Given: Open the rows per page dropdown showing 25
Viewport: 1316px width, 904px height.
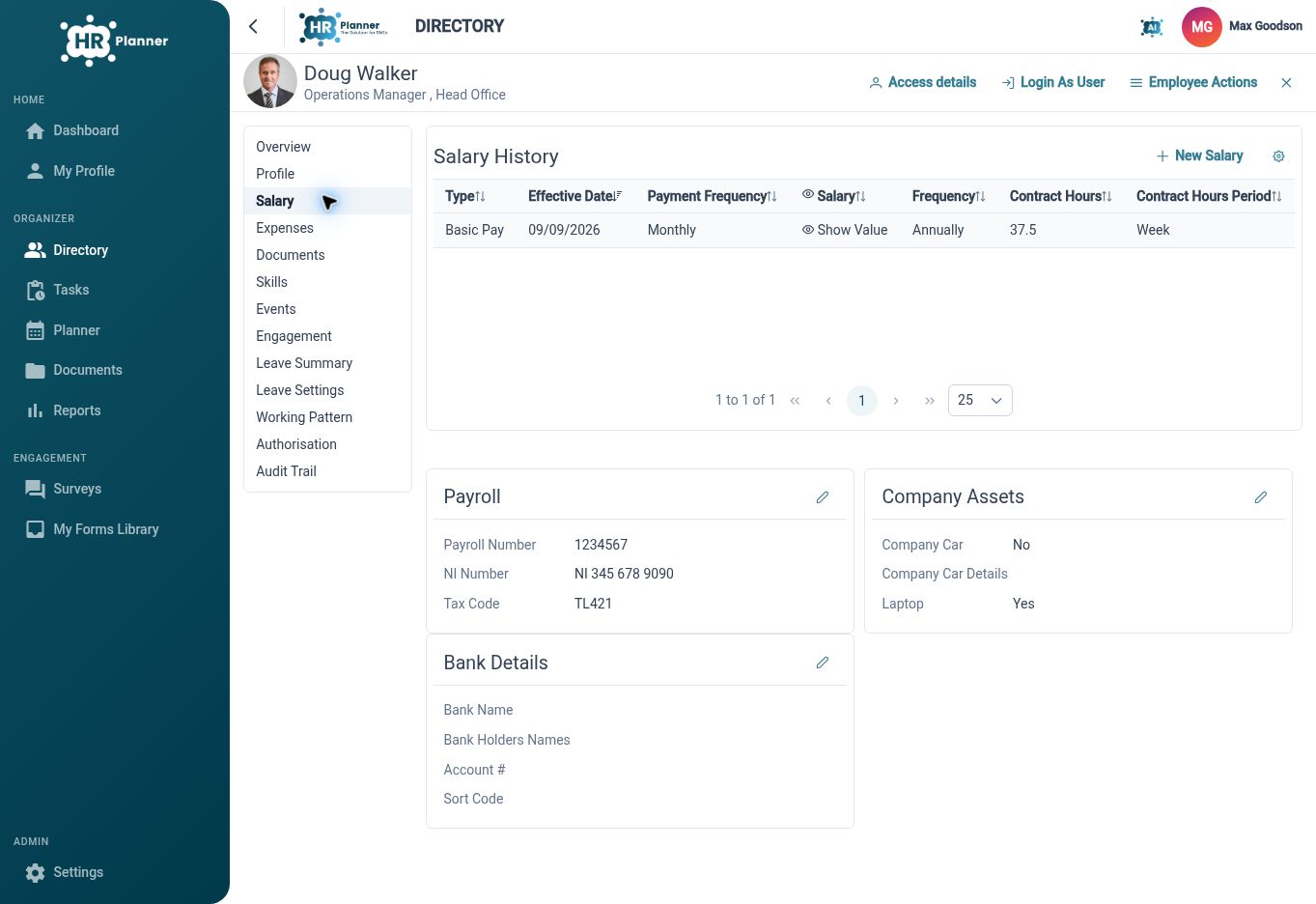Looking at the screenshot, I should coord(980,400).
